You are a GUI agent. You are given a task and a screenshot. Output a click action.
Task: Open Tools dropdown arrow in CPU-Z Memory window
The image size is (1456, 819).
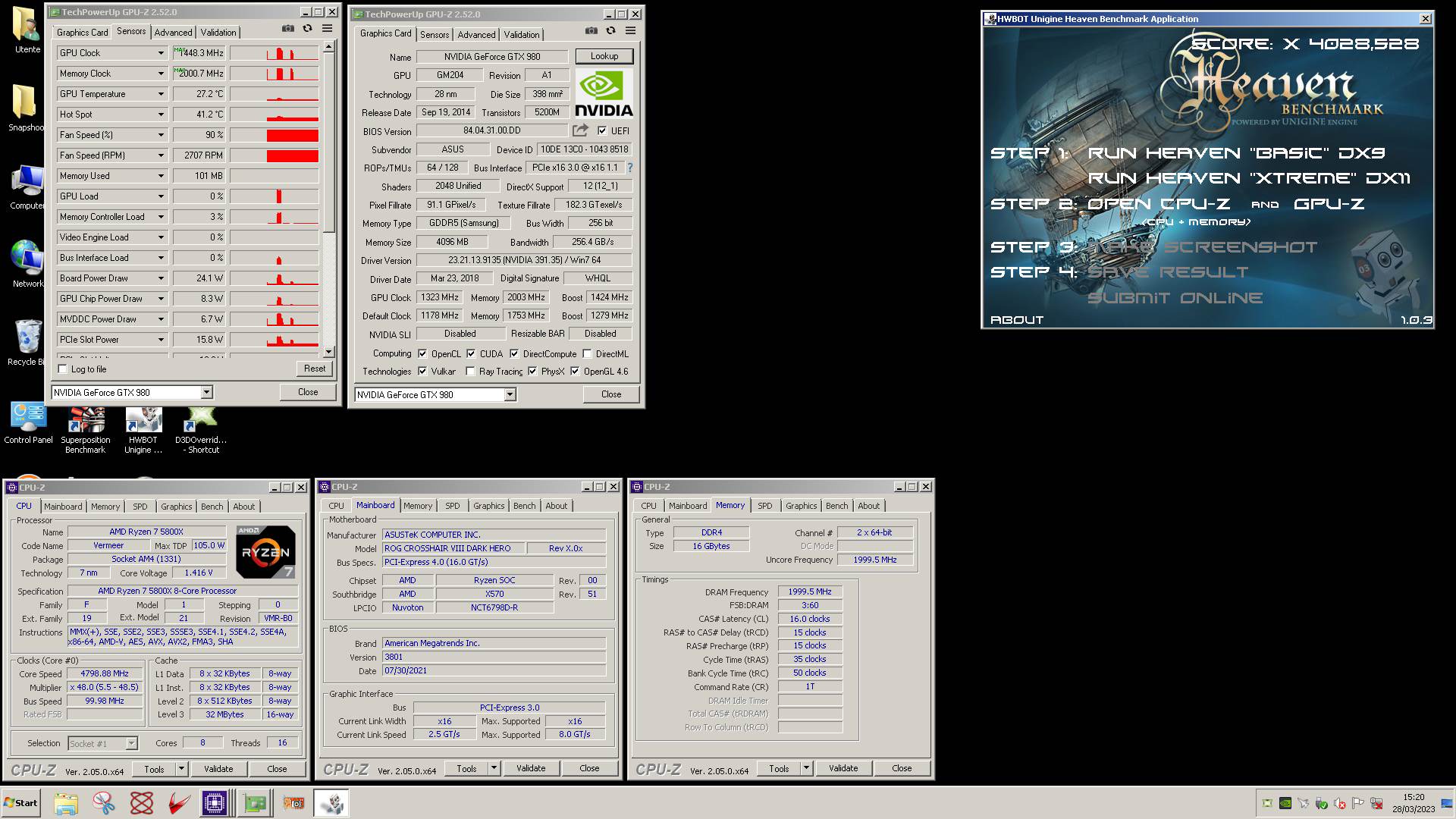[x=807, y=768]
